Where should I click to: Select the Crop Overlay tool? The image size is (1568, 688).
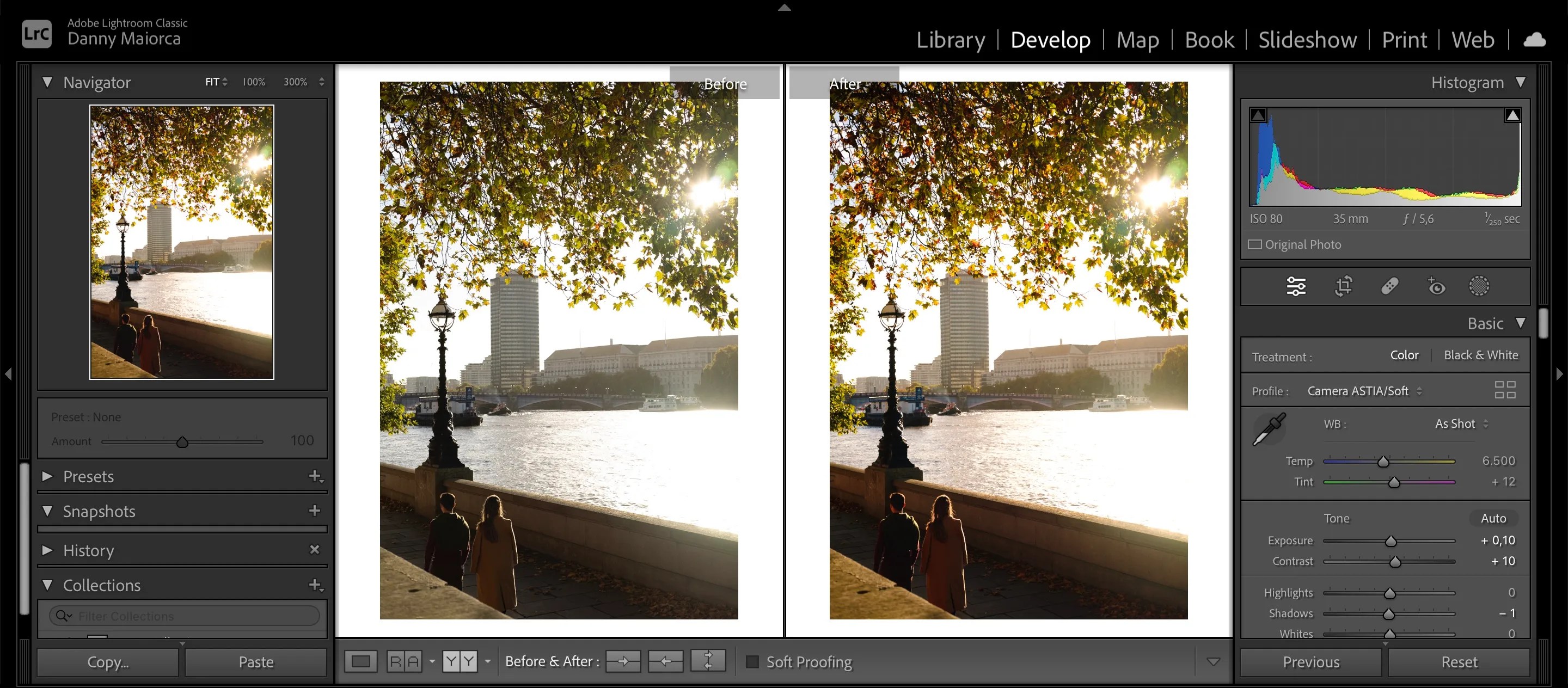(x=1343, y=286)
